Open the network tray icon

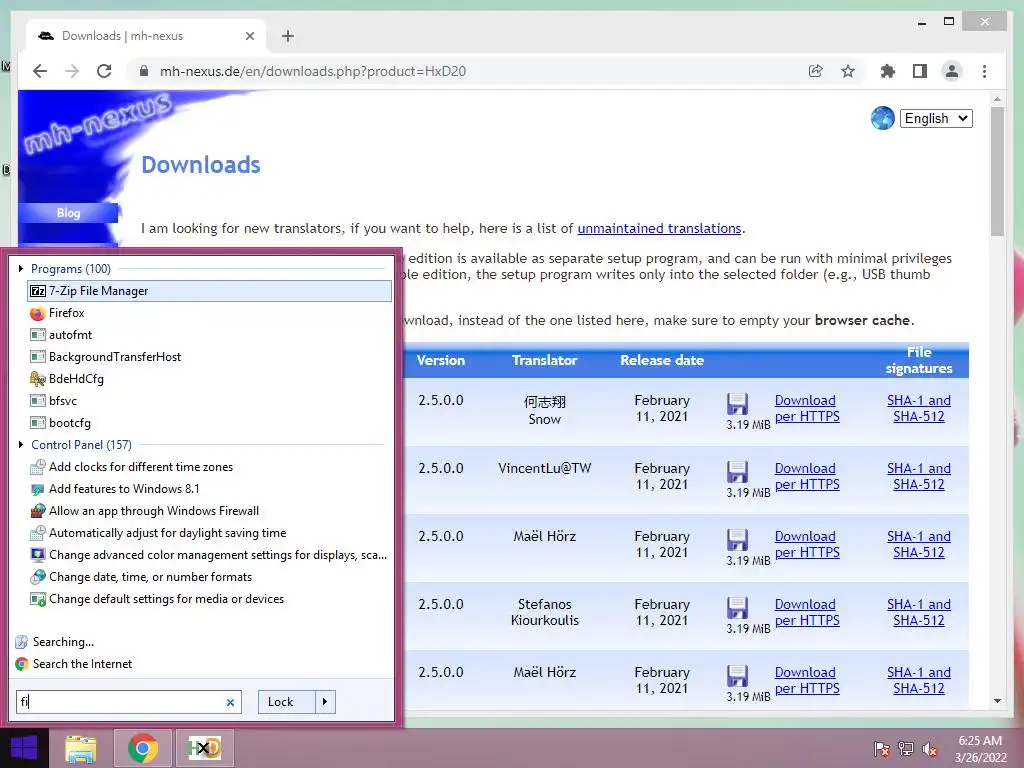(x=906, y=749)
